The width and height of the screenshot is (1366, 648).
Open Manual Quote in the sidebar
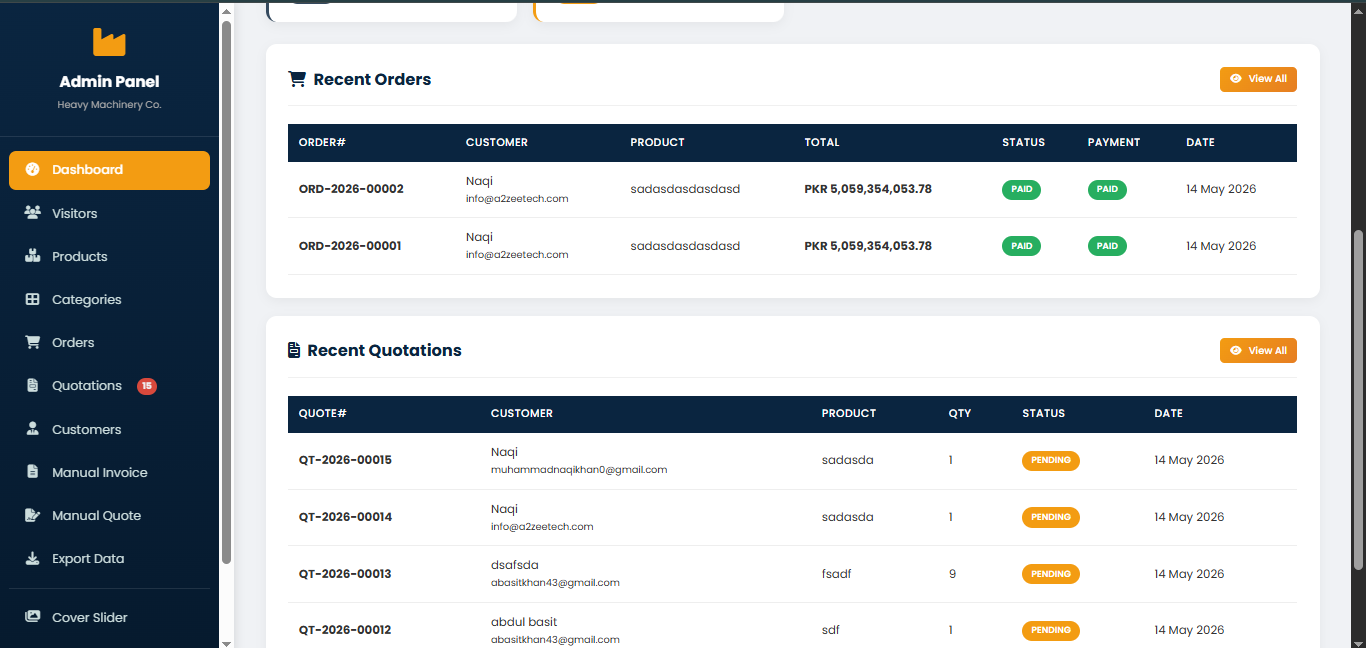click(109, 515)
